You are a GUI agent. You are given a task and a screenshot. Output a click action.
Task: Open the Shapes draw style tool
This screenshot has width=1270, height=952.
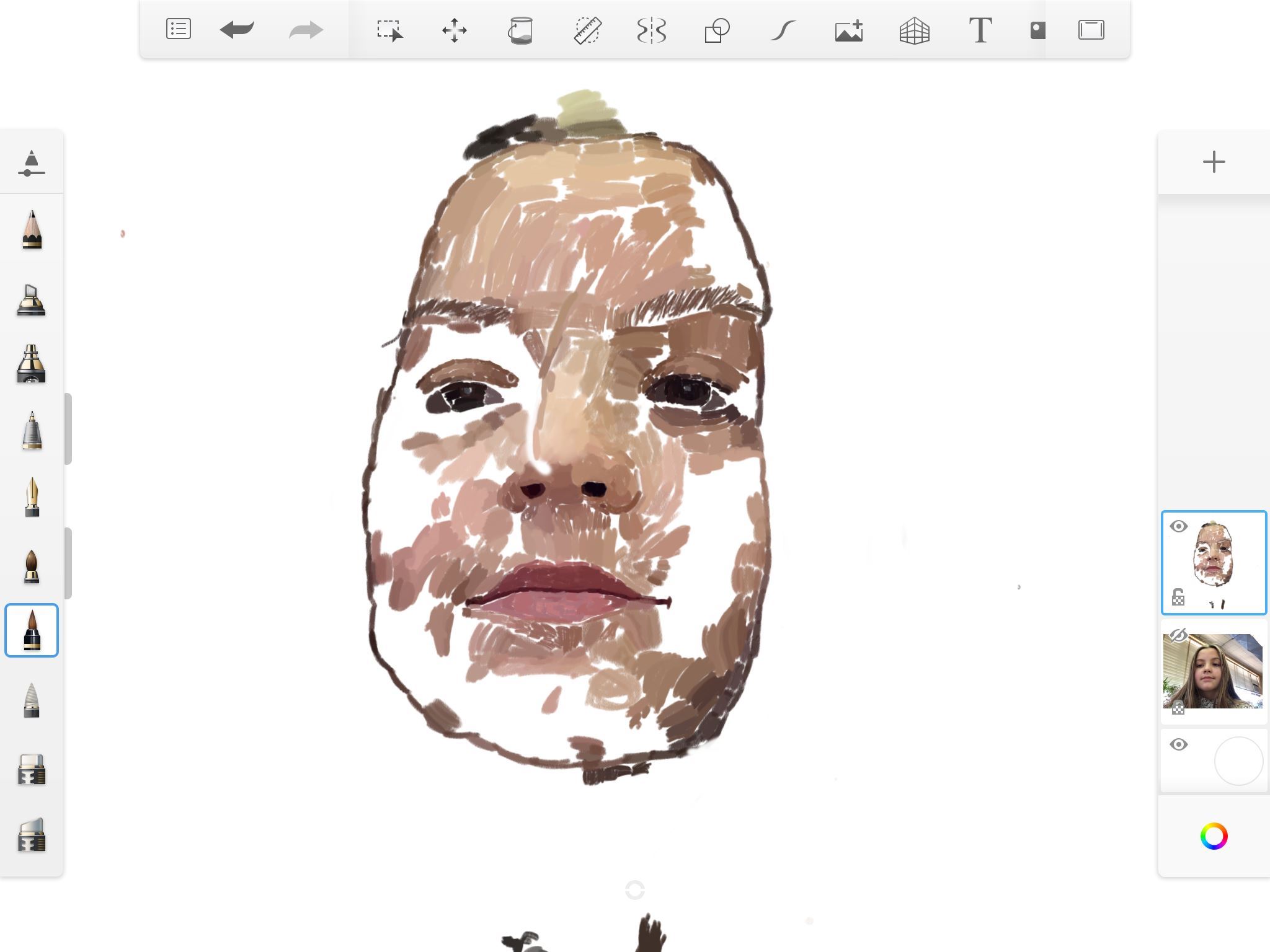(x=717, y=30)
